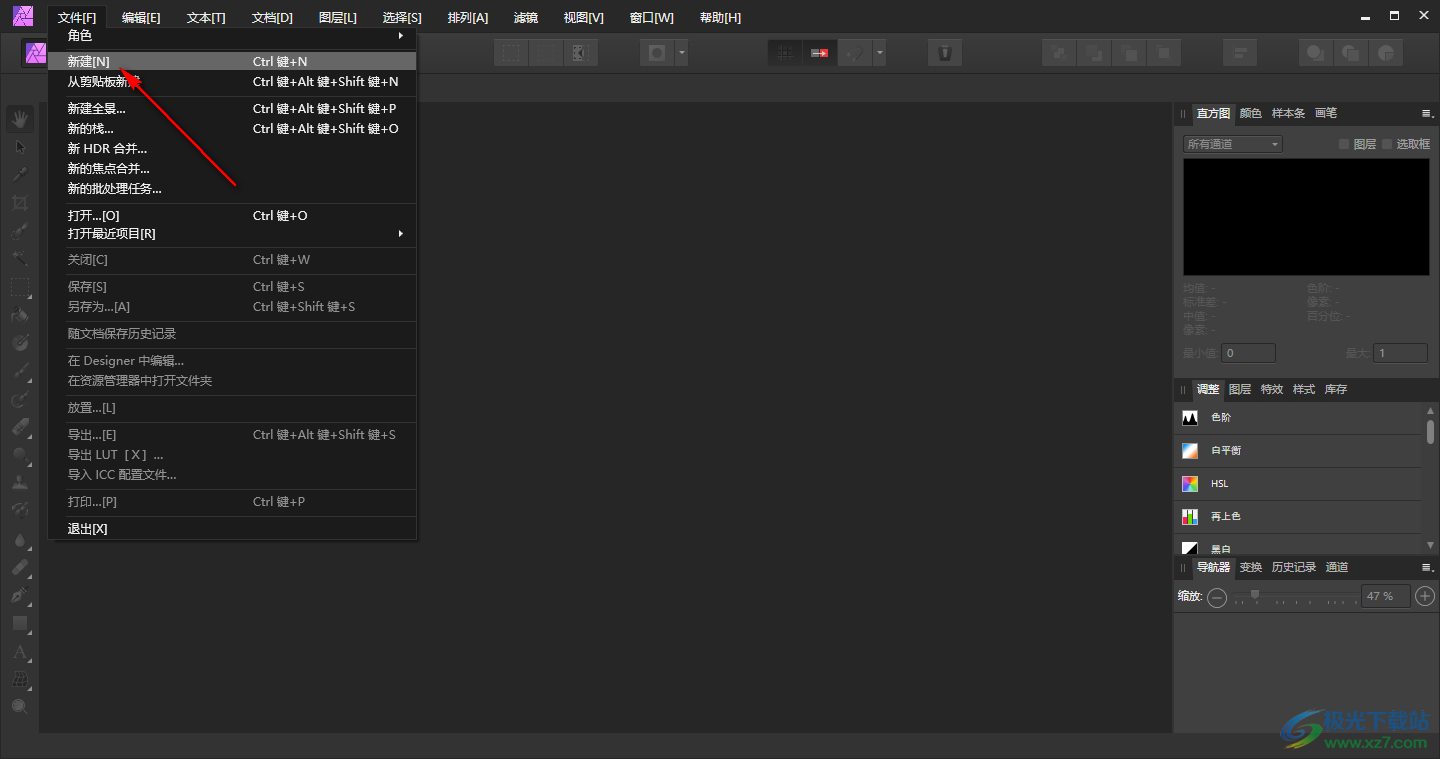Open the 所有通道 channel dropdown
The width and height of the screenshot is (1440, 759).
[x=1232, y=144]
